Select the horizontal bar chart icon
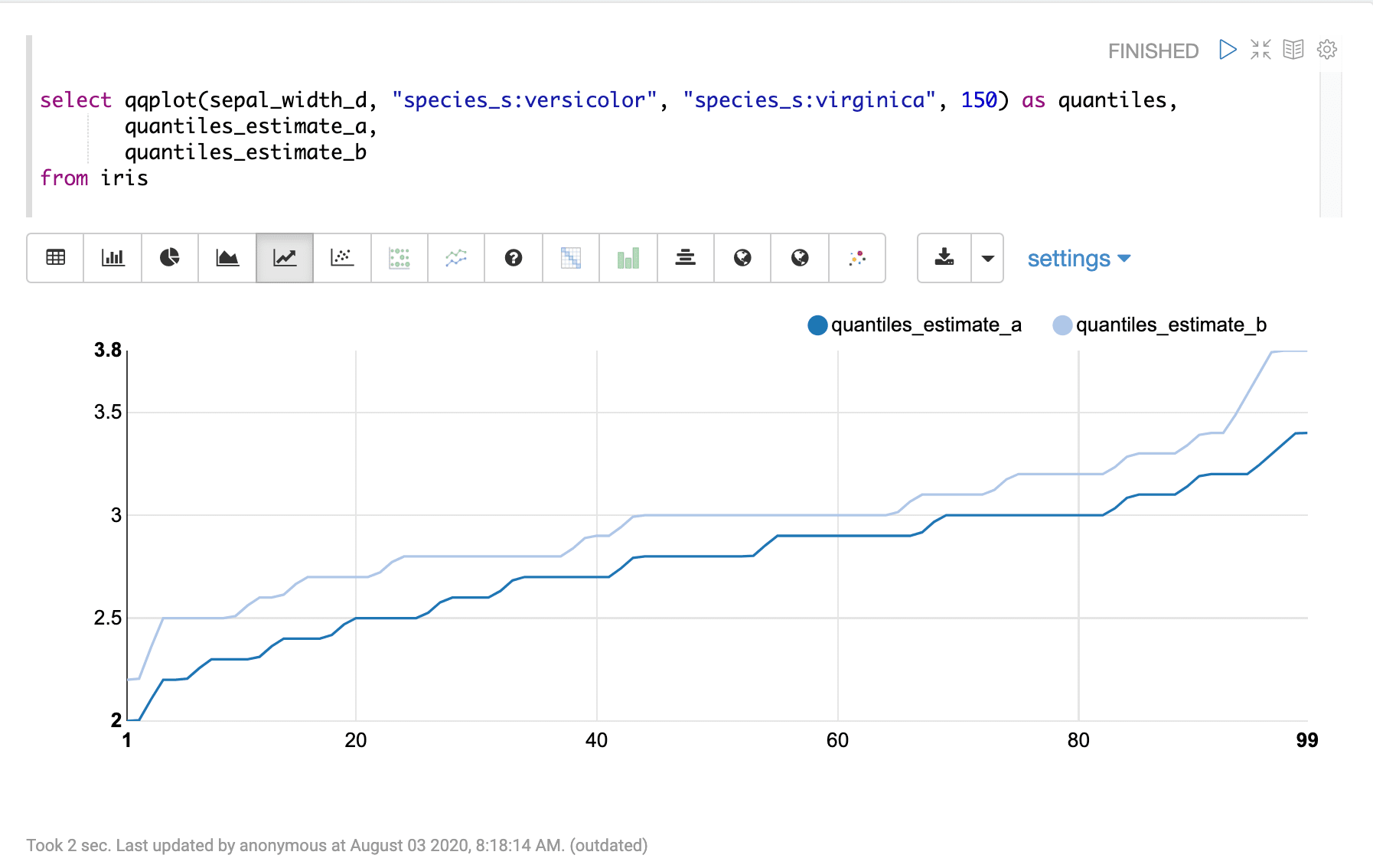Screen dimensions: 1373x868 685,258
